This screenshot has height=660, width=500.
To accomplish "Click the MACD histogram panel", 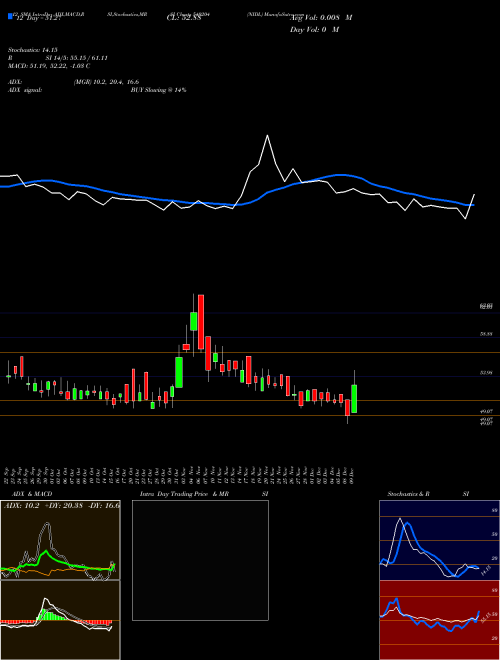I will tap(60, 620).
